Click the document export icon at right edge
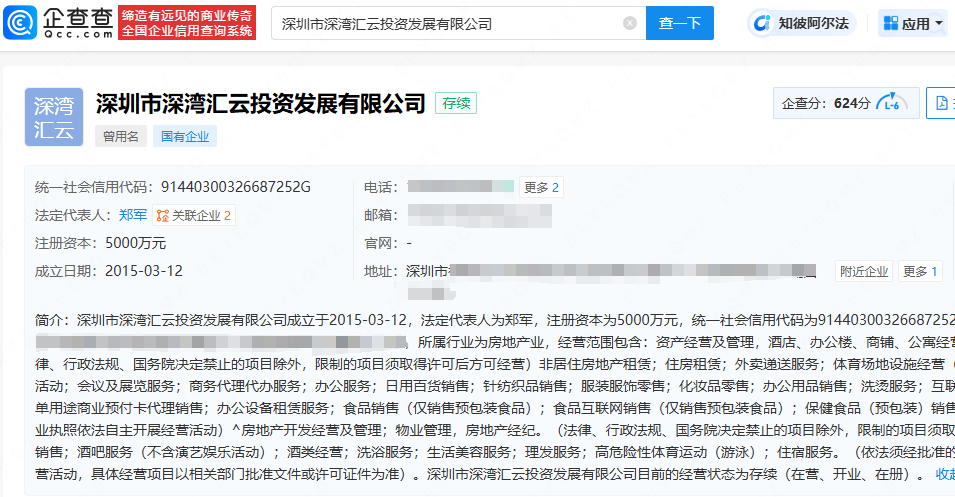This screenshot has height=497, width=955. pyautogui.click(x=941, y=103)
